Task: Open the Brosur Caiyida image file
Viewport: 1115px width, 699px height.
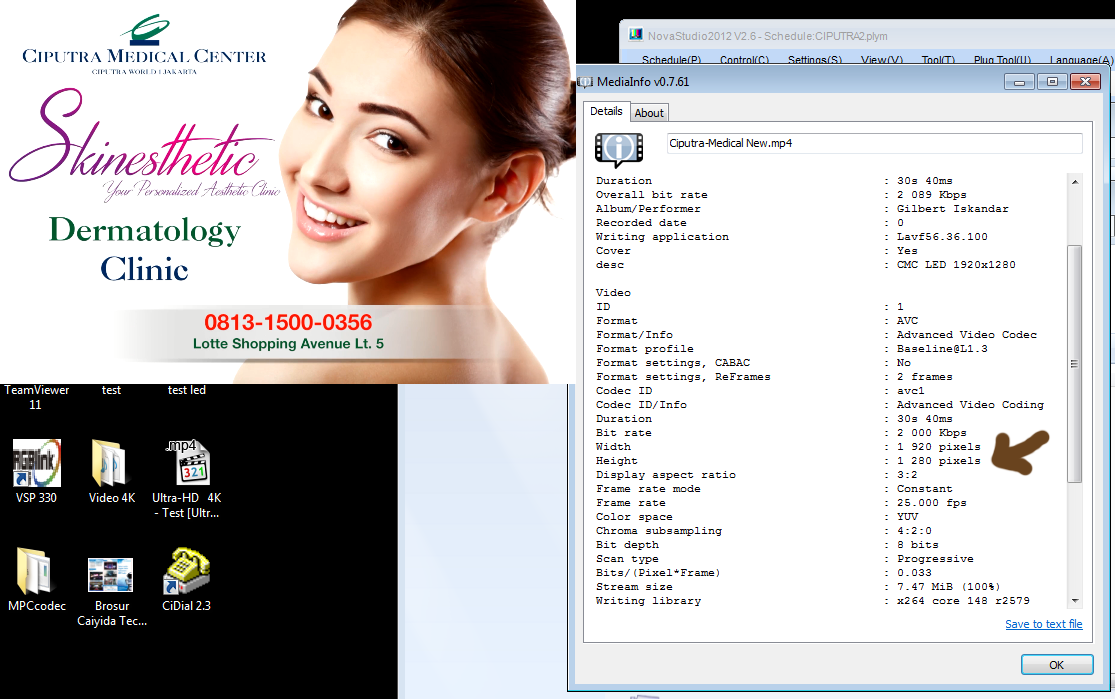Action: (x=110, y=574)
